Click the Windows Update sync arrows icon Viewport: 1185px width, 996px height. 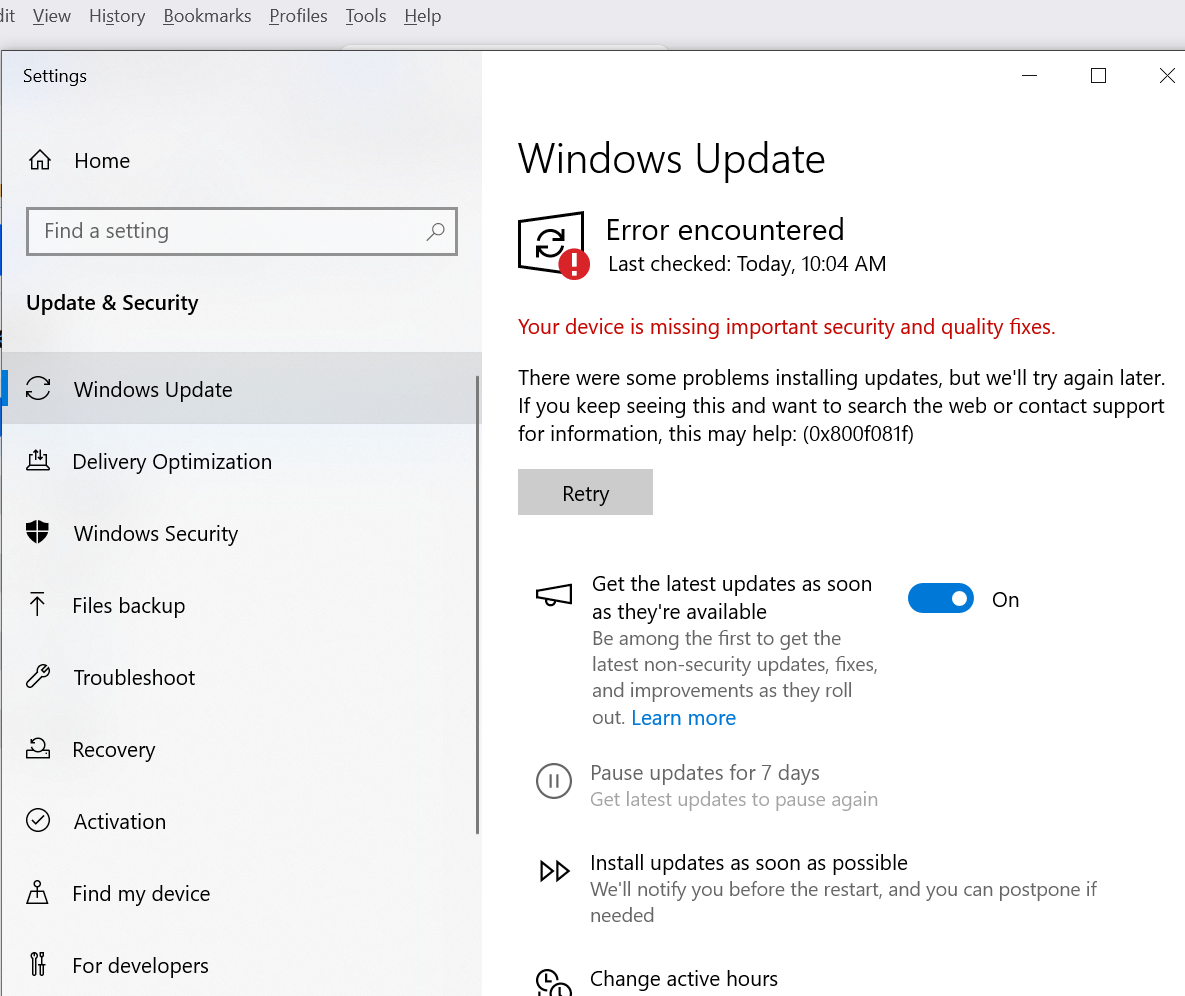pyautogui.click(x=38, y=388)
